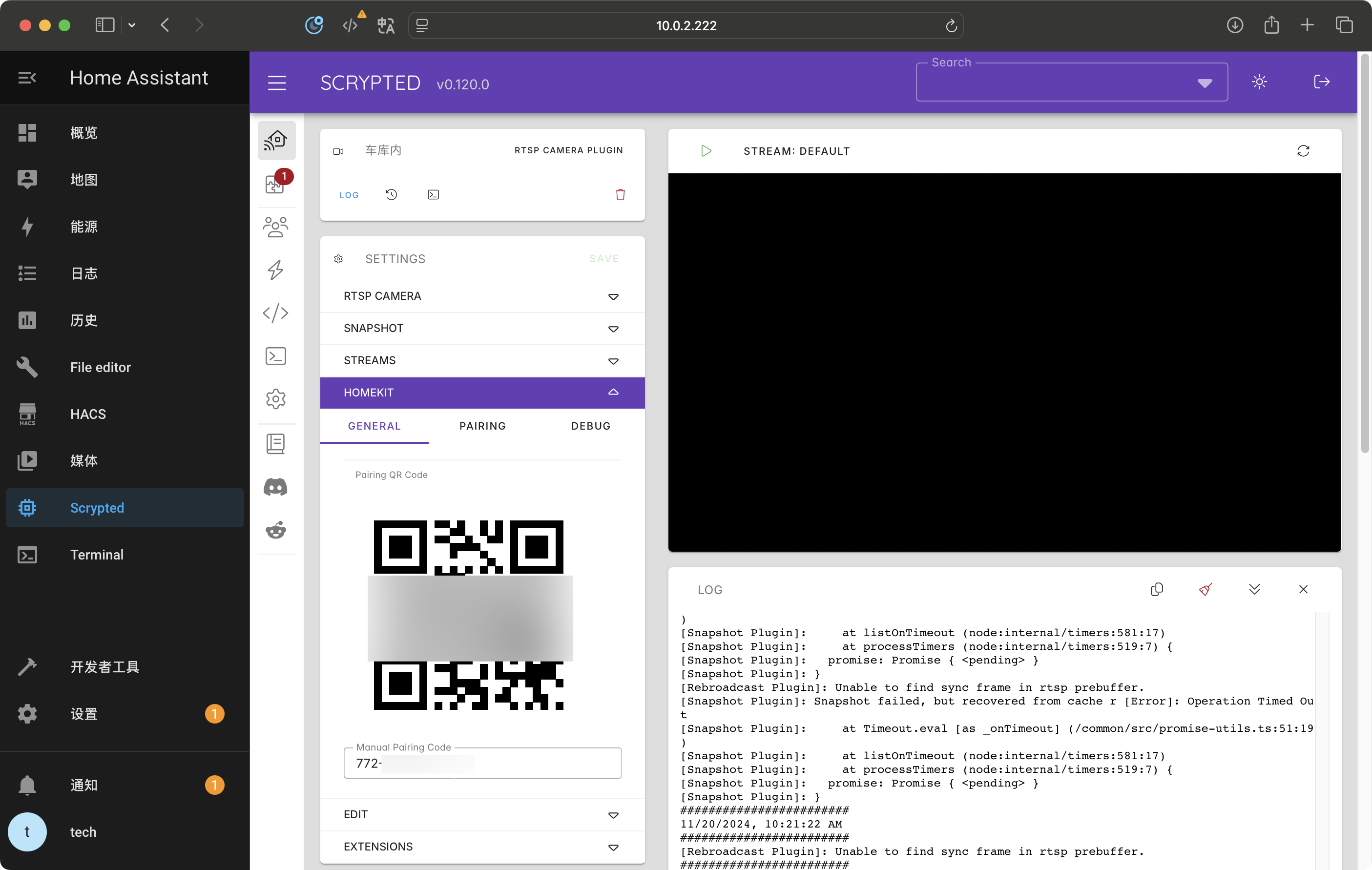This screenshot has width=1372, height=870.
Task: Open the tech user profile
Action: (x=125, y=832)
